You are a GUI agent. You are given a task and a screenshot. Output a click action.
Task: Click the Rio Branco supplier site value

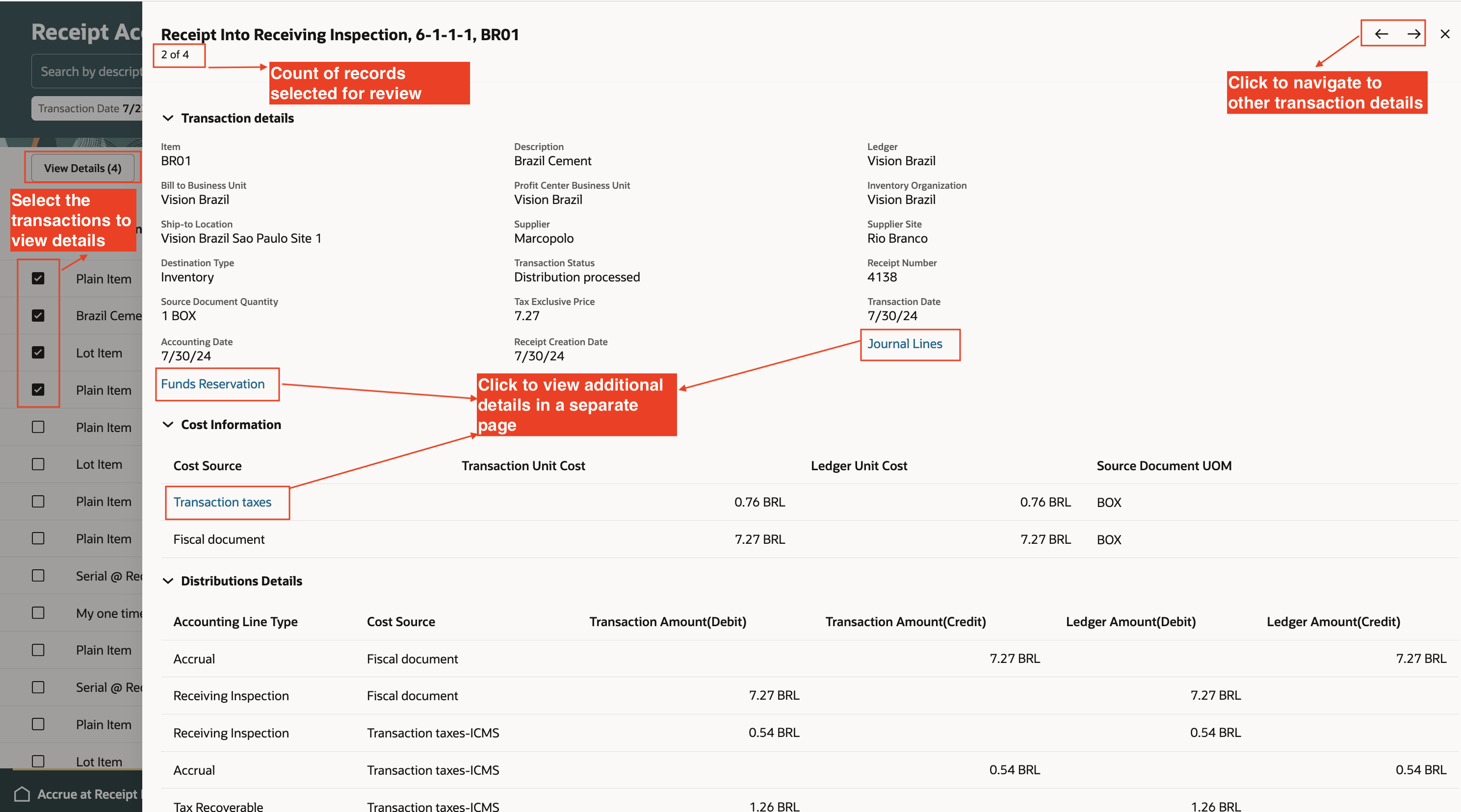point(897,238)
